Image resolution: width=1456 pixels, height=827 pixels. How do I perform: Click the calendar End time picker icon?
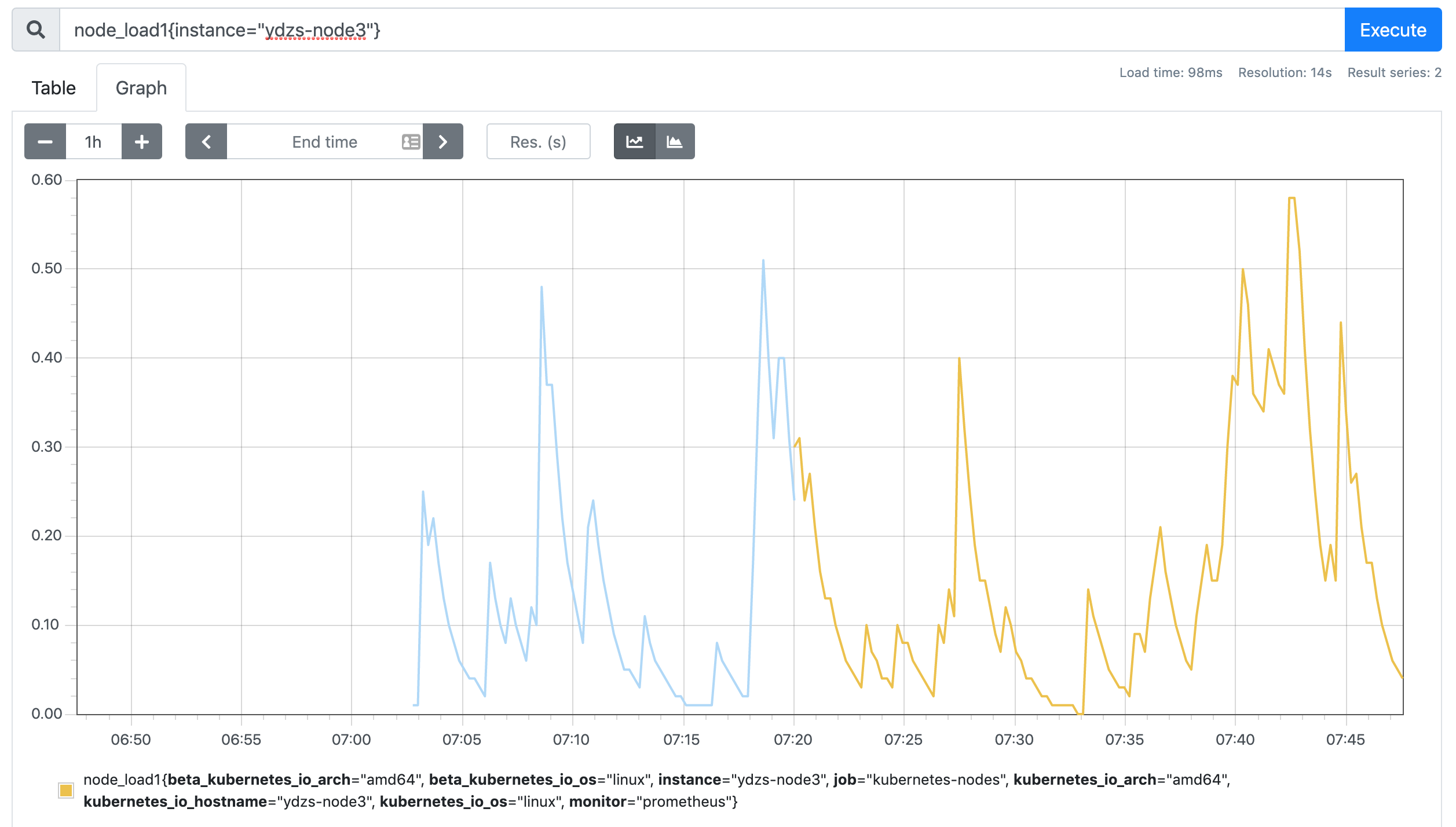pos(411,141)
